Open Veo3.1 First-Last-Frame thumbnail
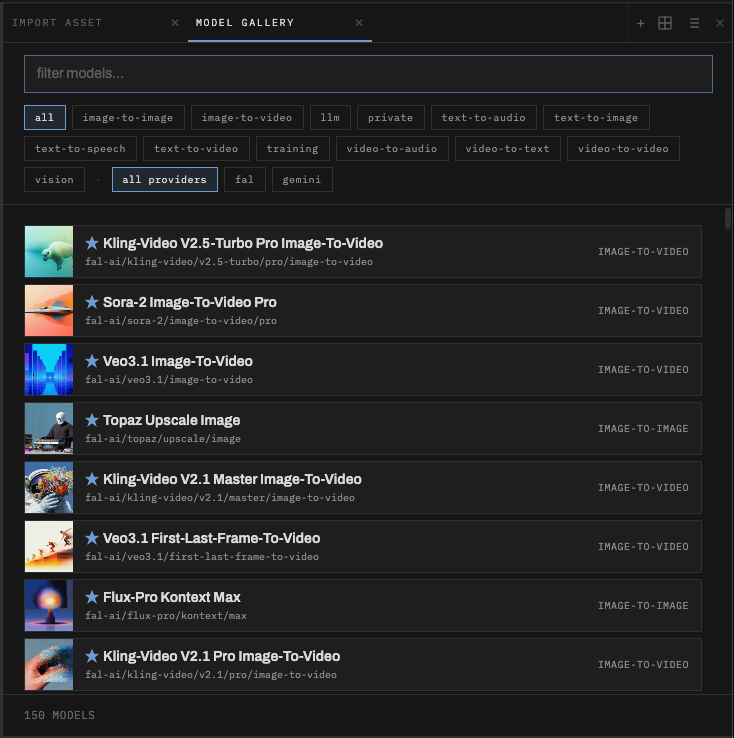This screenshot has width=734, height=738. tap(49, 546)
